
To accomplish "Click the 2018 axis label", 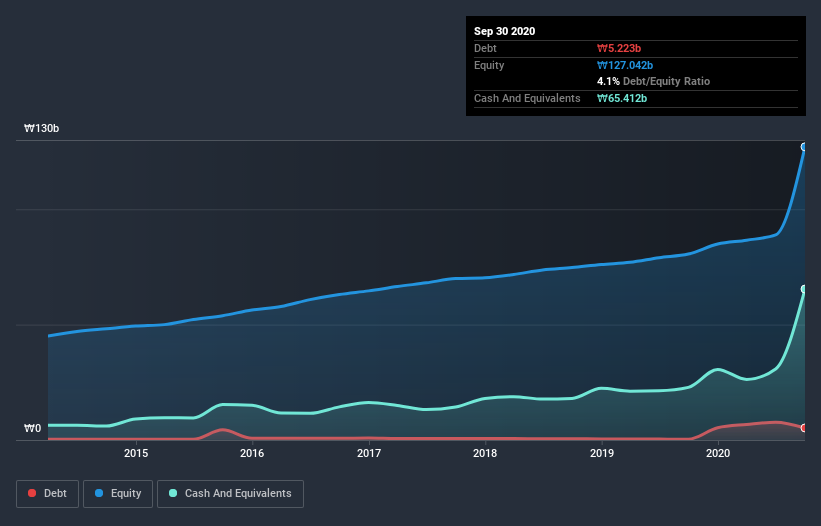I will 485,453.
